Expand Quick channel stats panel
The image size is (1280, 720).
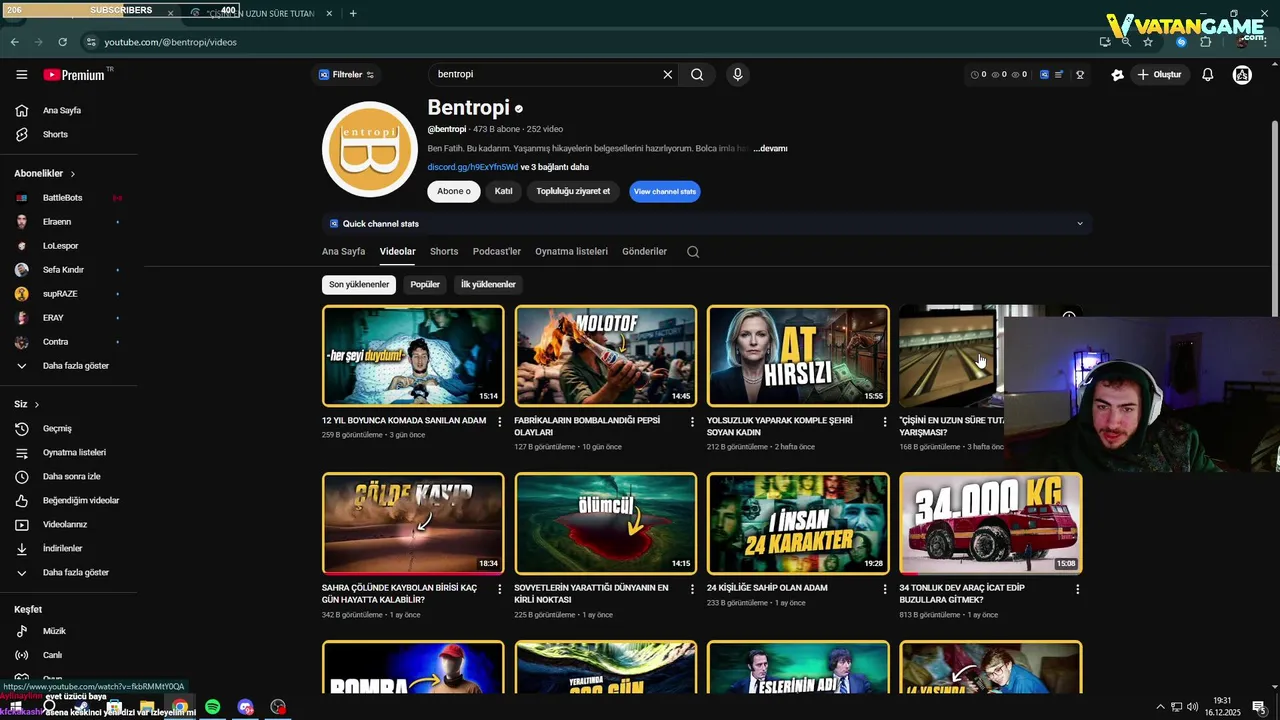[x=1080, y=224]
